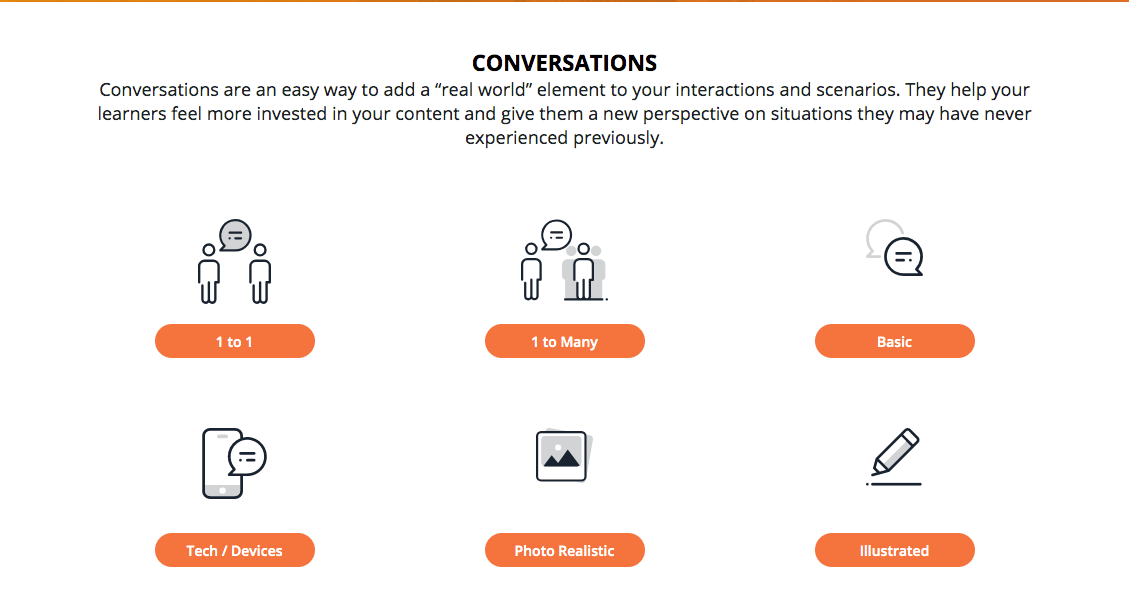Viewport: 1129px width, 611px height.
Task: Choose the Photo Realistic picture icon
Action: [564, 456]
